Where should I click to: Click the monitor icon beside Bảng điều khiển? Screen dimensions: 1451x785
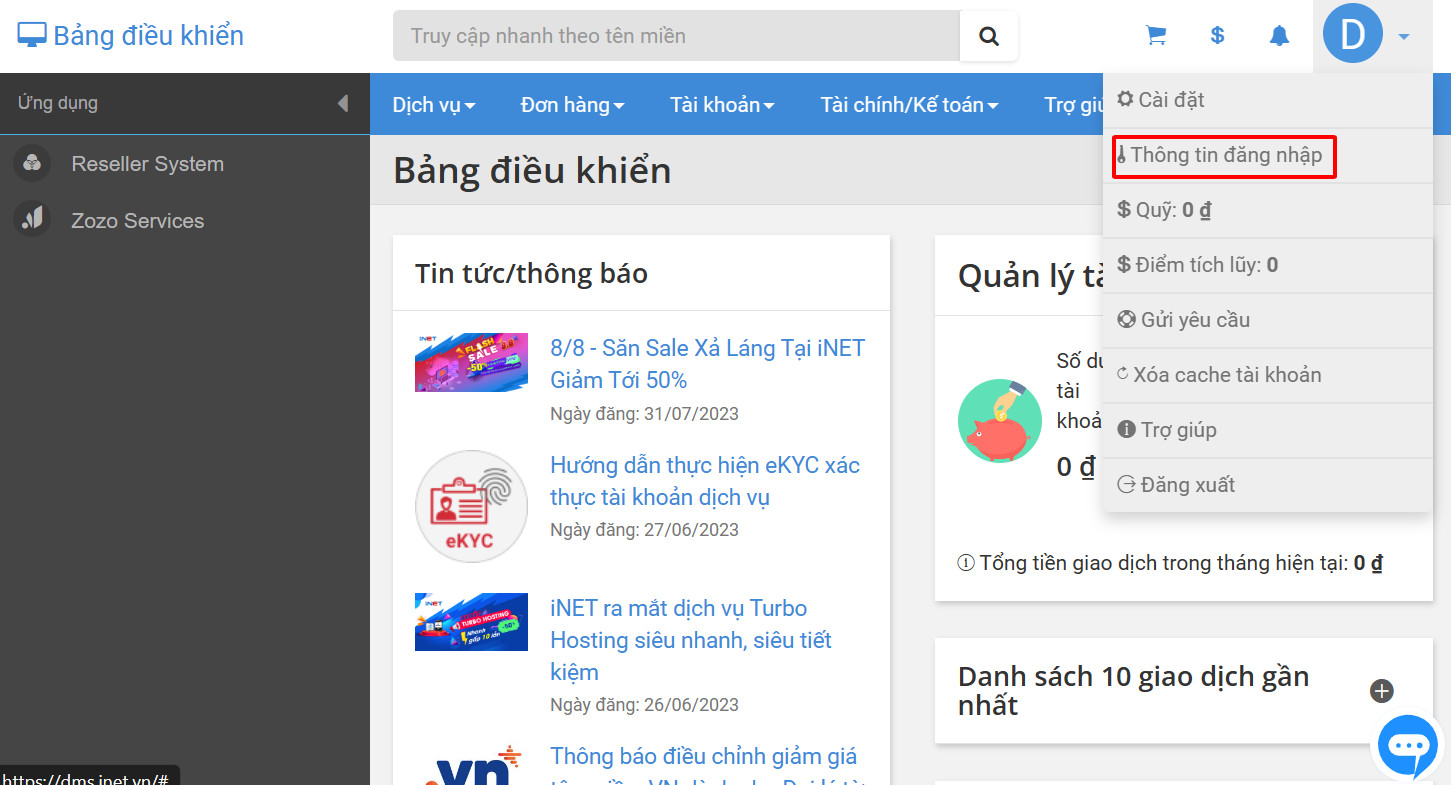tap(32, 36)
